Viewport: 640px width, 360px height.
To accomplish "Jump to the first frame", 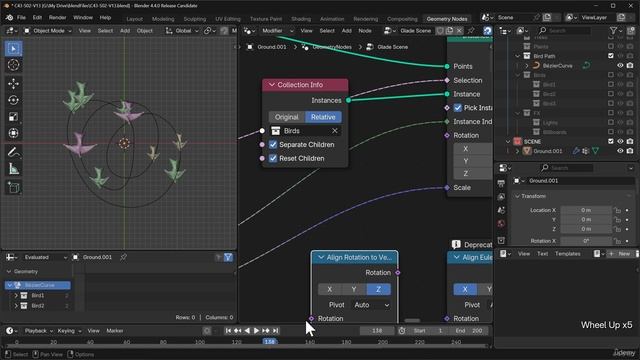I will coord(228,331).
